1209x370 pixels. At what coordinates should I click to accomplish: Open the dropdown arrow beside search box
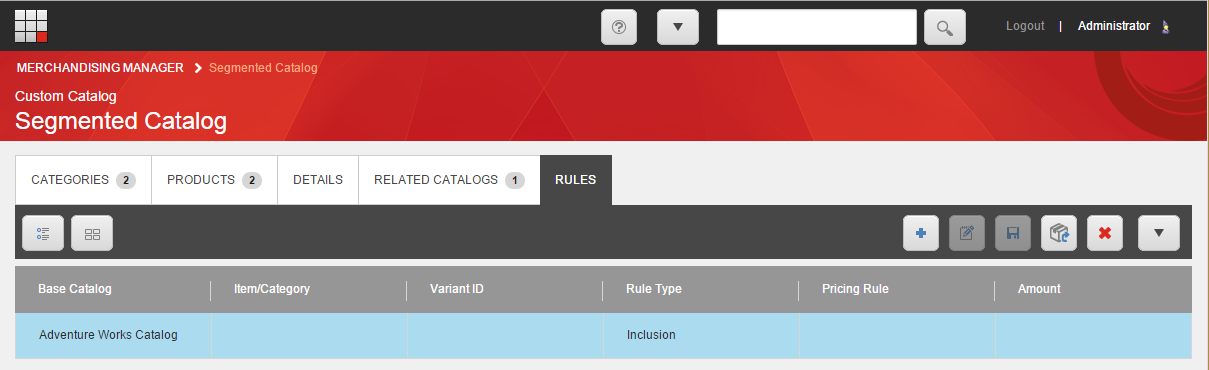click(x=678, y=27)
